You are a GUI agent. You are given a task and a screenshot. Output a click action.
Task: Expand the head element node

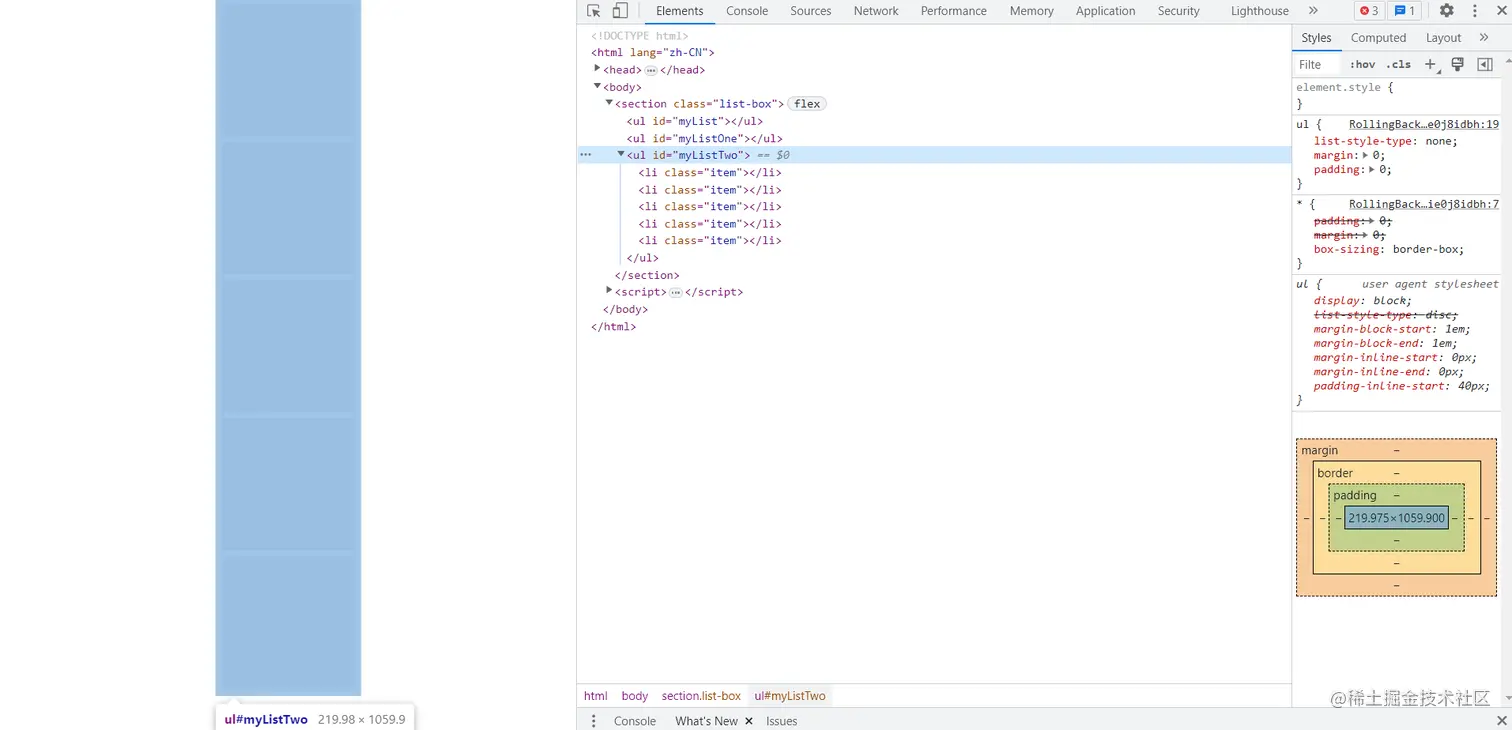point(597,69)
